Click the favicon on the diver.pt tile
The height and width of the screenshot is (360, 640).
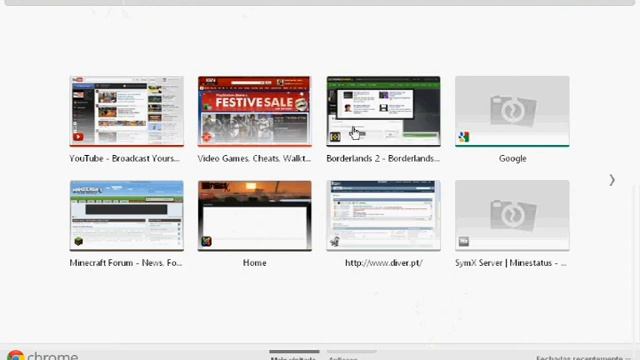(x=335, y=242)
